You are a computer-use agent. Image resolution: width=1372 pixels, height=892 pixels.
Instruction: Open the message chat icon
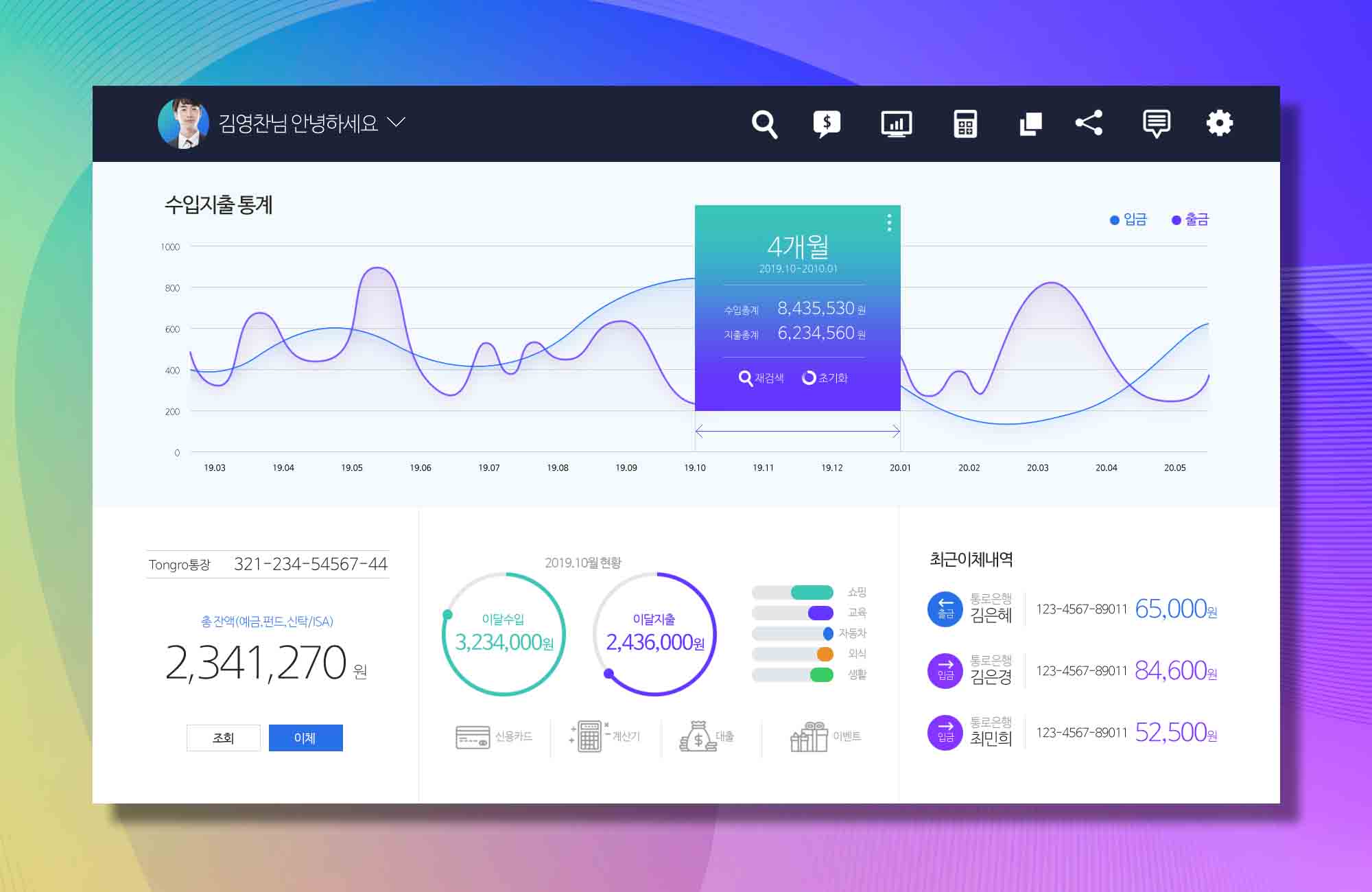point(1157,124)
